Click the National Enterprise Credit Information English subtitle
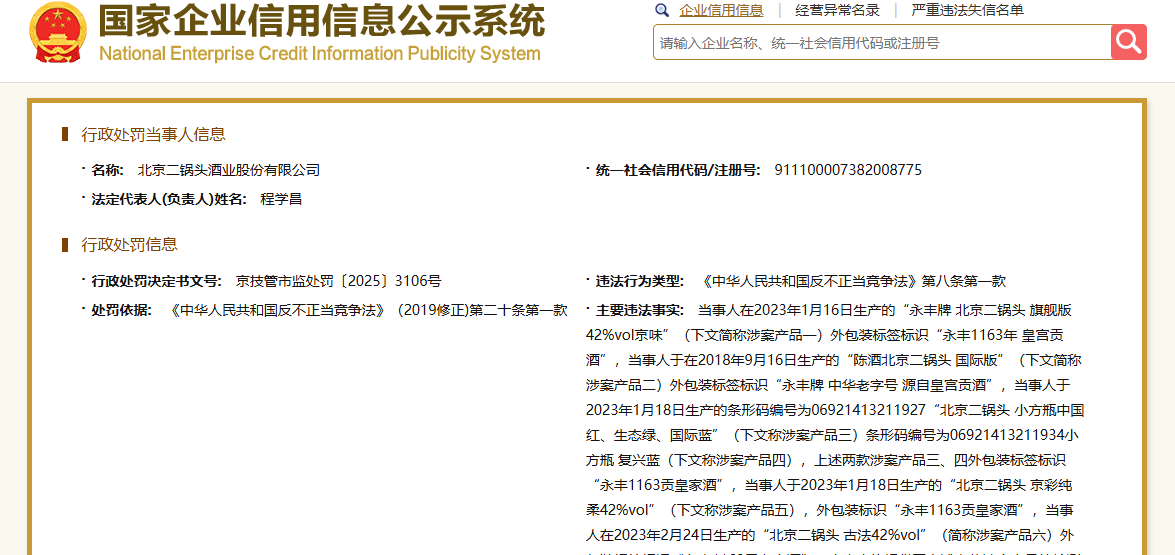The height and width of the screenshot is (555, 1175). point(319,54)
